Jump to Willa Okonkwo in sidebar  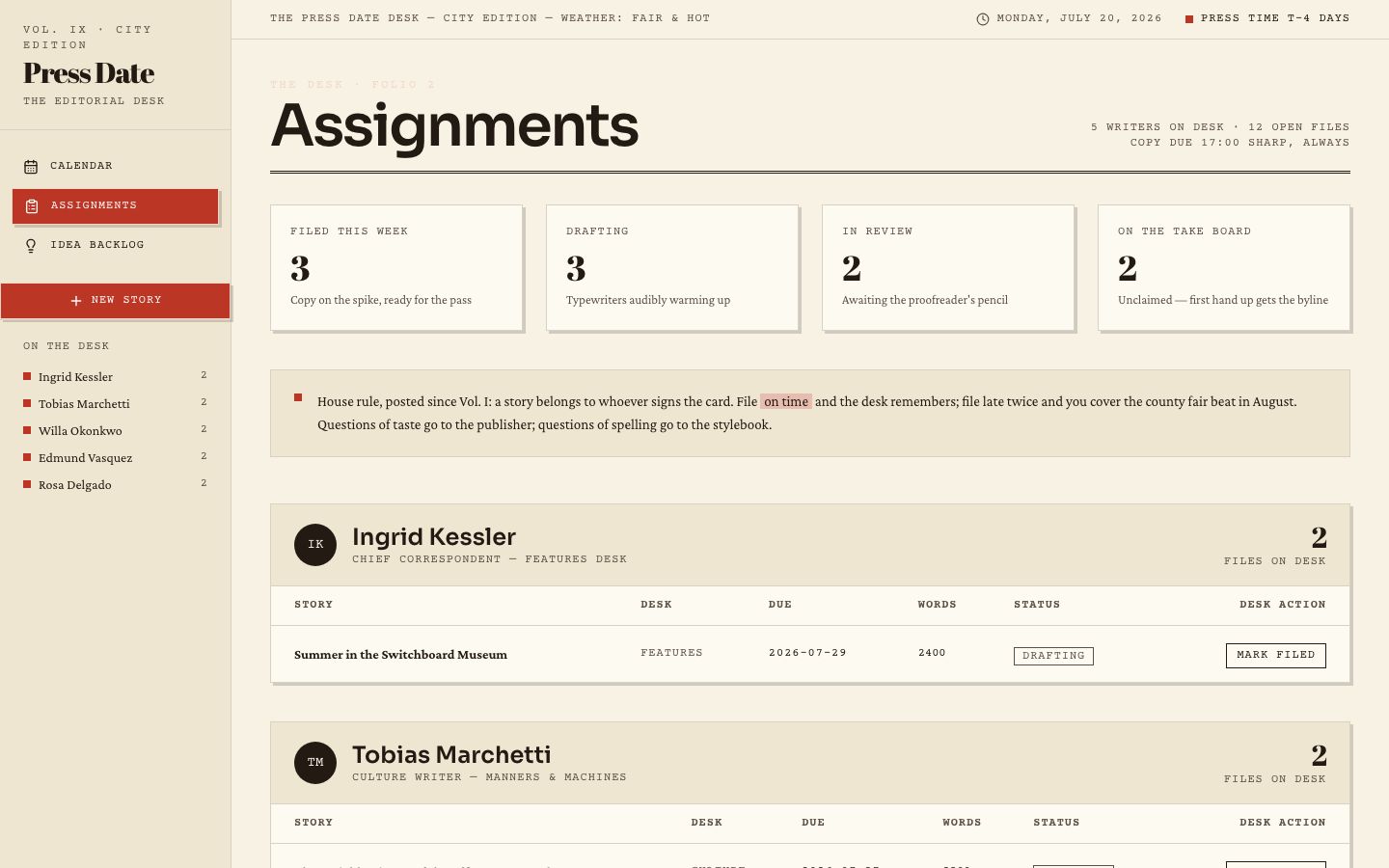coord(115,430)
